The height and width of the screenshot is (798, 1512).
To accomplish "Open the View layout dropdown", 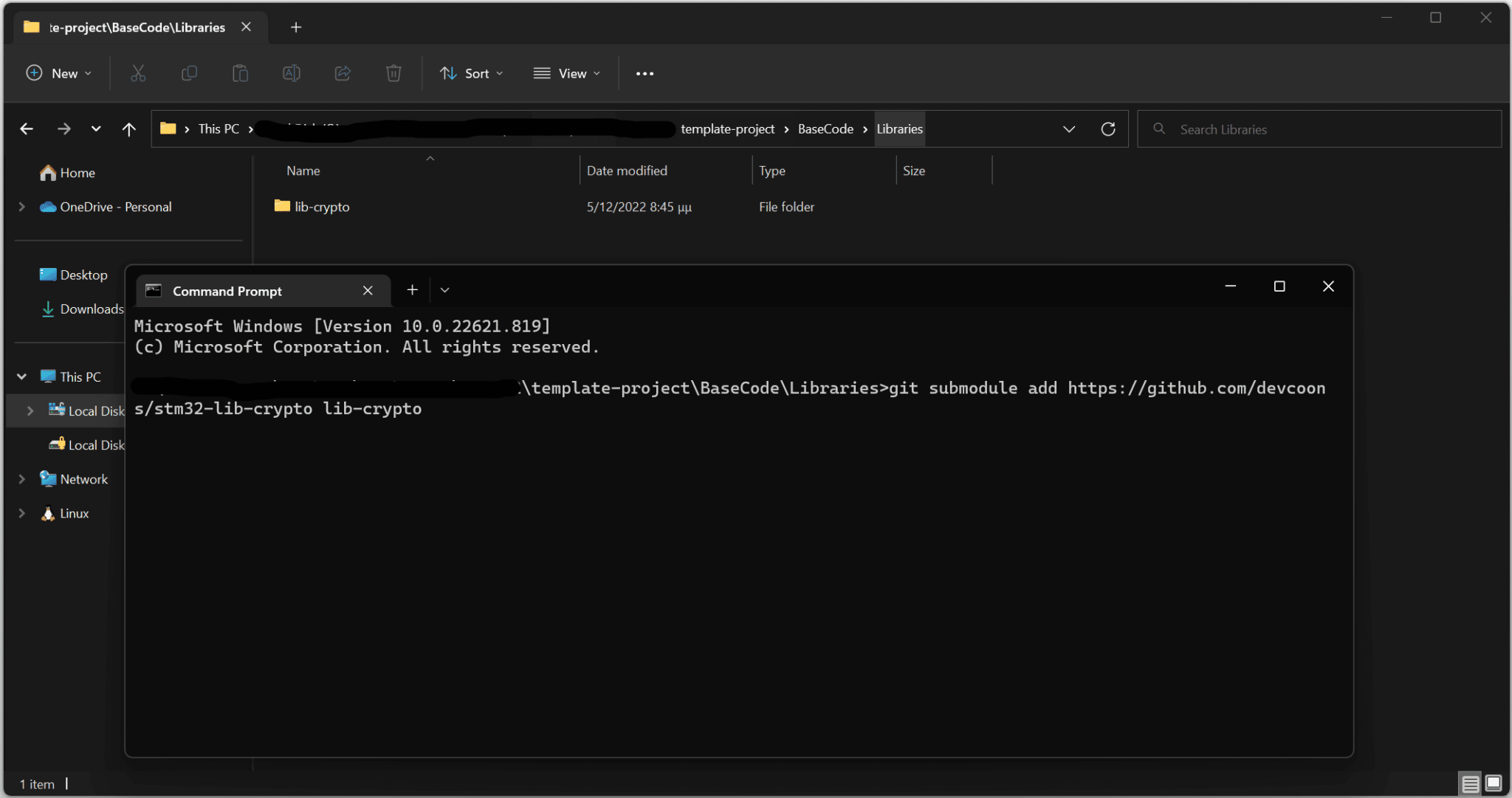I will (x=567, y=73).
